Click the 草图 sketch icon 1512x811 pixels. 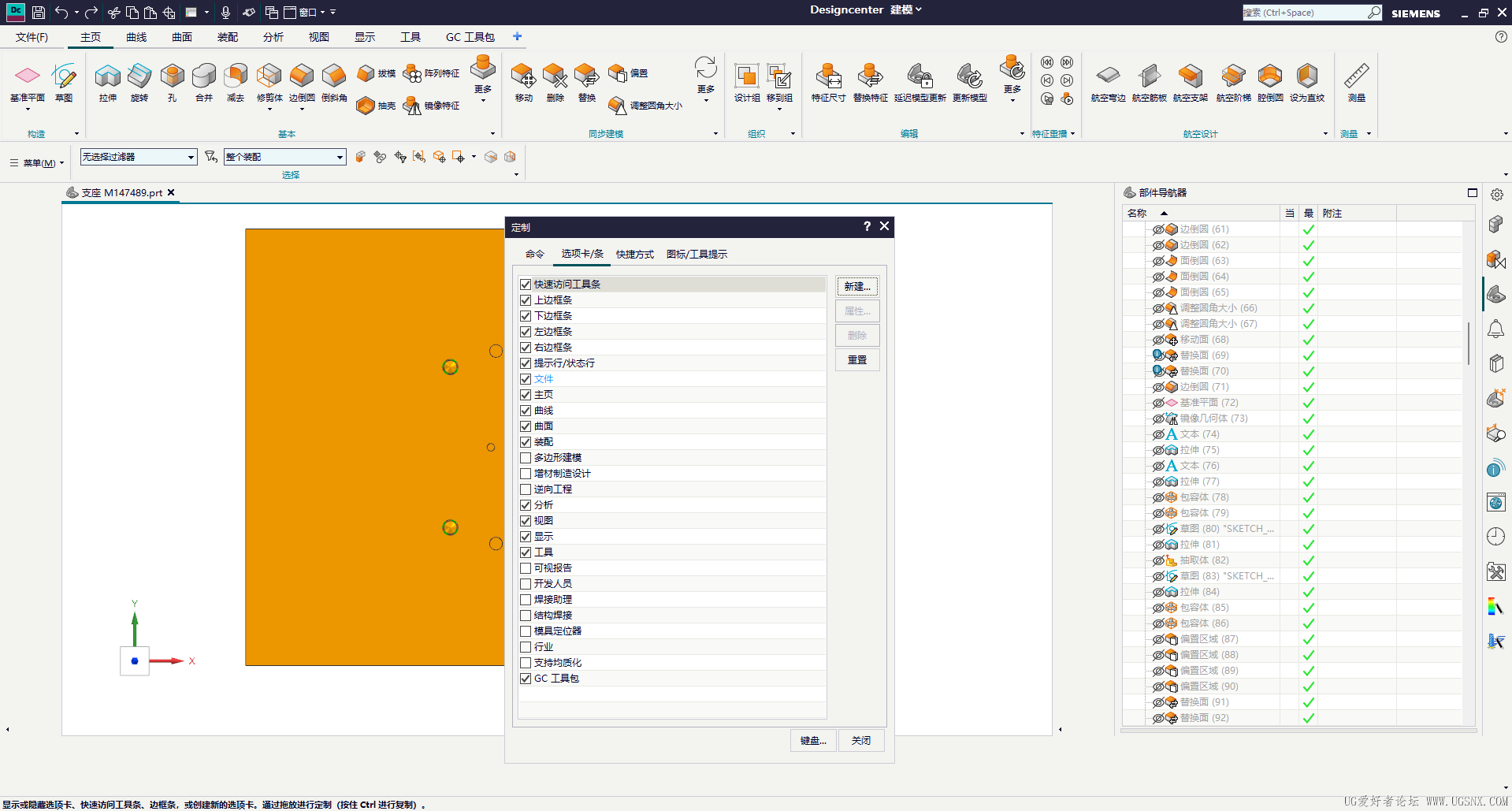[x=64, y=83]
